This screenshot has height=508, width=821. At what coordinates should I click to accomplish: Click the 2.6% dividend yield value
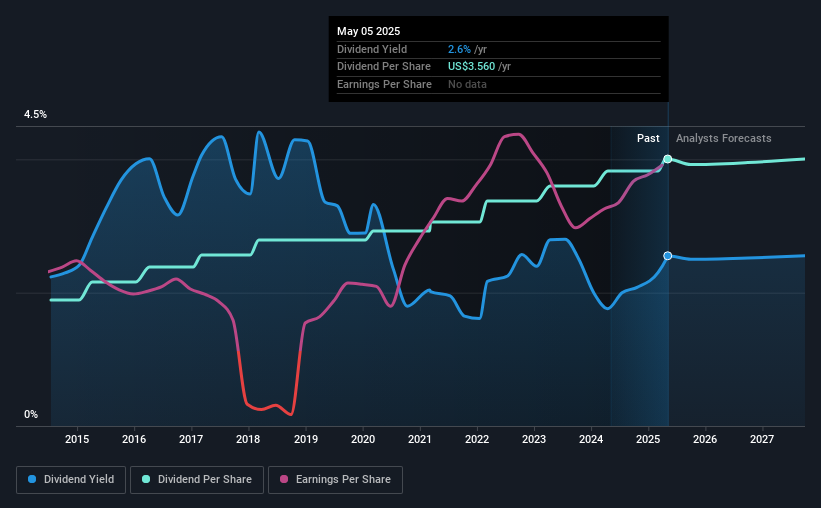coord(459,49)
